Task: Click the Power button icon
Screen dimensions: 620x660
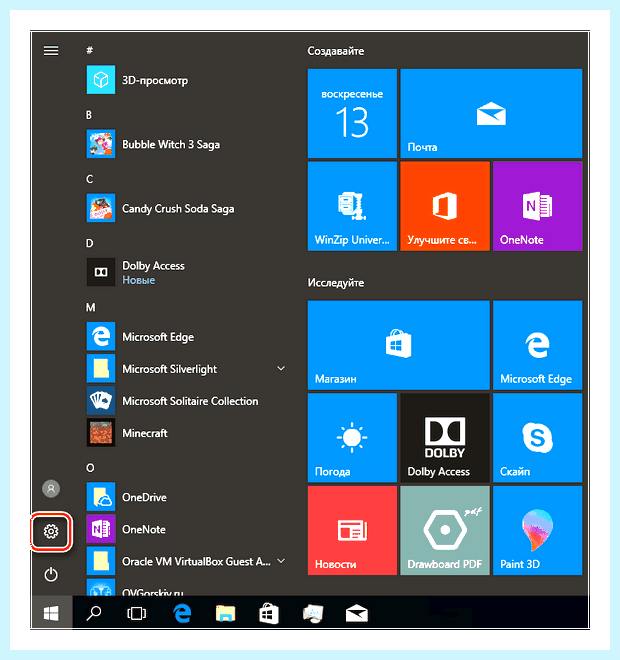Action: click(x=51, y=574)
